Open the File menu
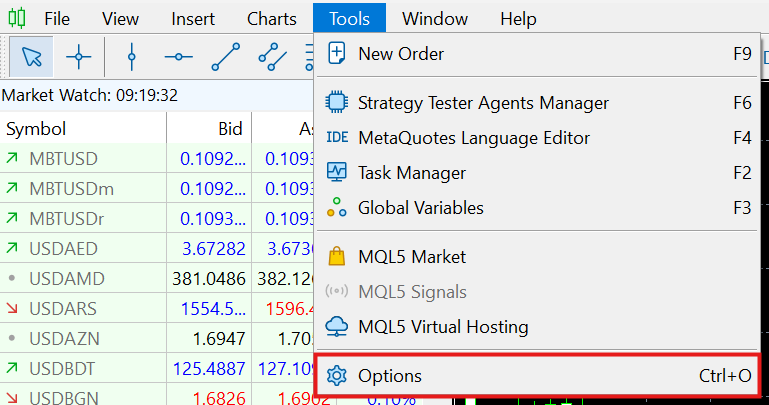 pos(57,19)
